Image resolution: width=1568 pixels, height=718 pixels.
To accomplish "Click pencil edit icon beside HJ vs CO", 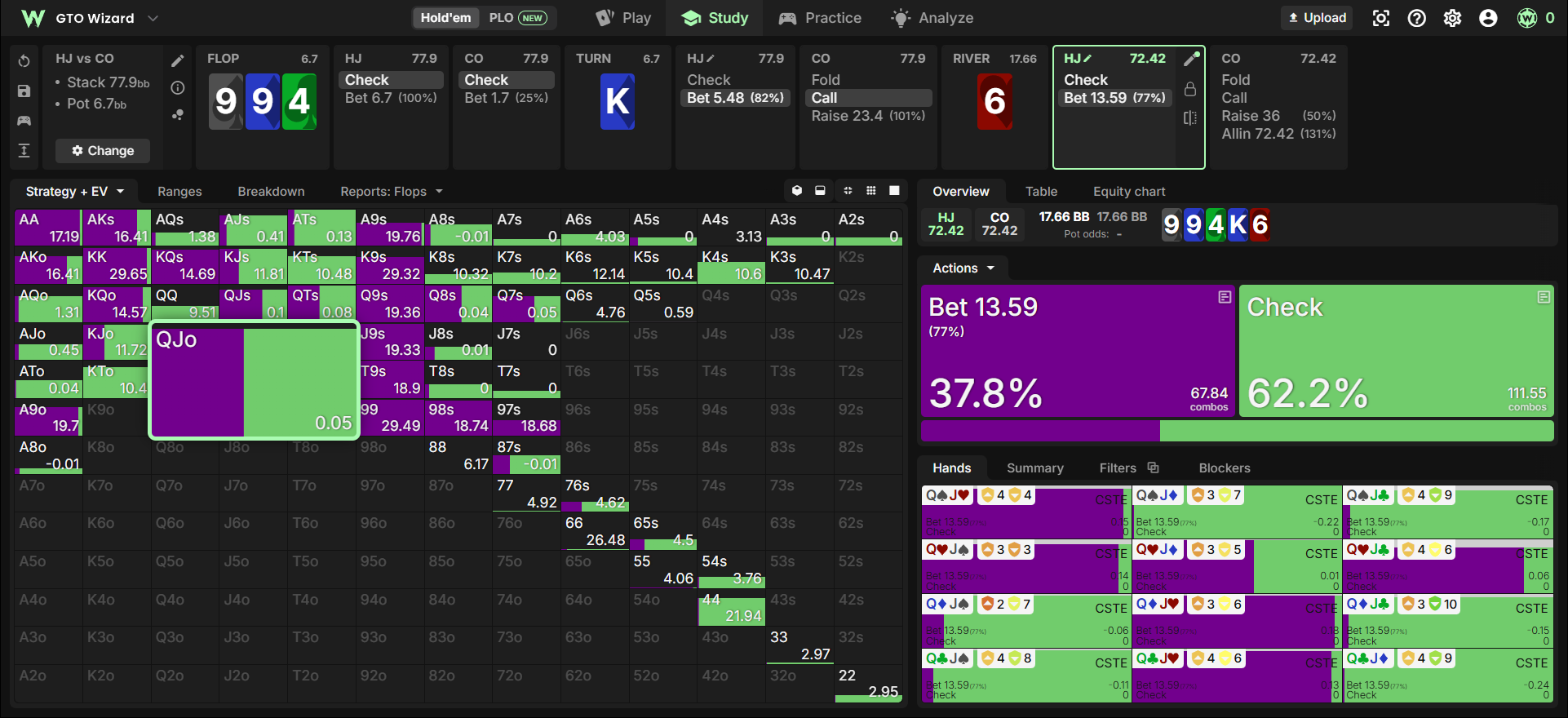I will 177,60.
